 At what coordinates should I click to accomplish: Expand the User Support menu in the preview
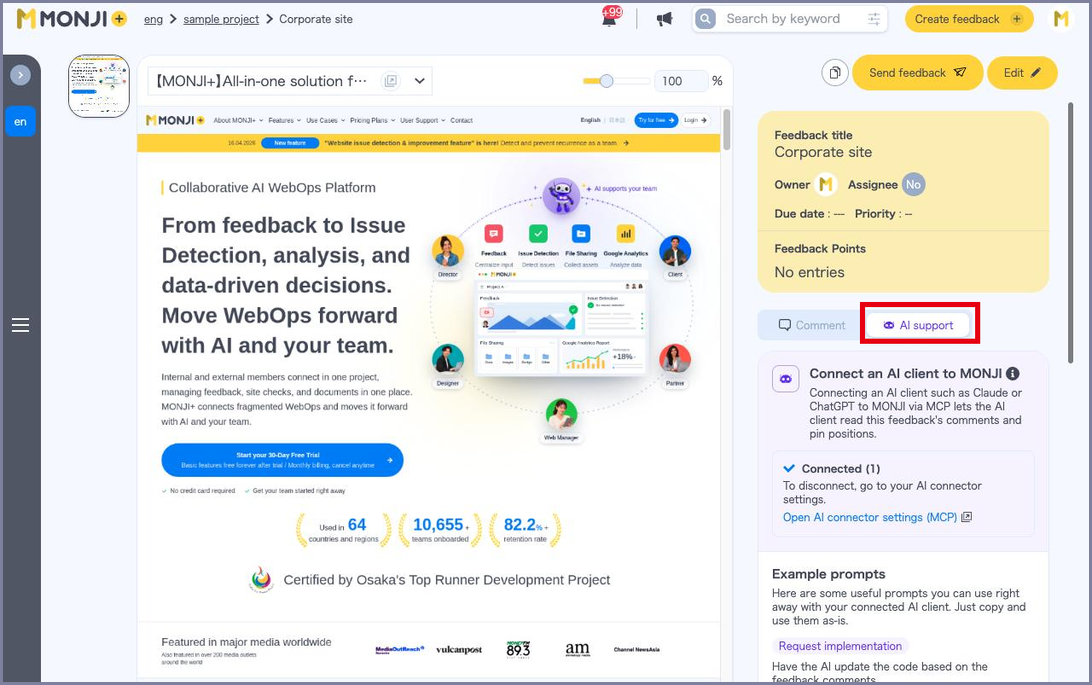point(422,120)
